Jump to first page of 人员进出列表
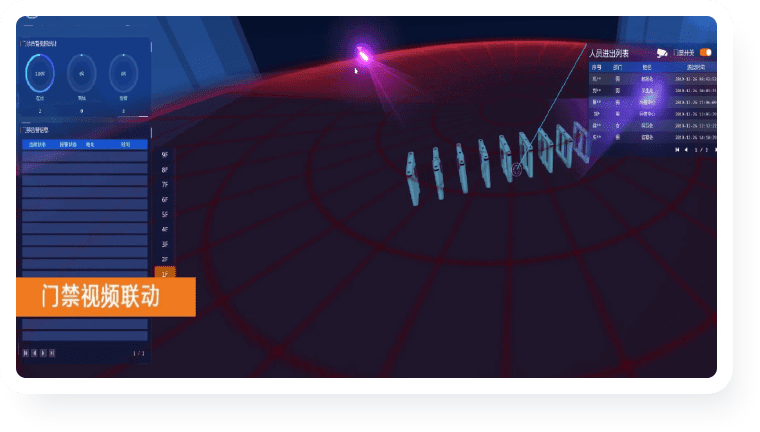Viewport: 760px width, 432px height. tap(677, 150)
